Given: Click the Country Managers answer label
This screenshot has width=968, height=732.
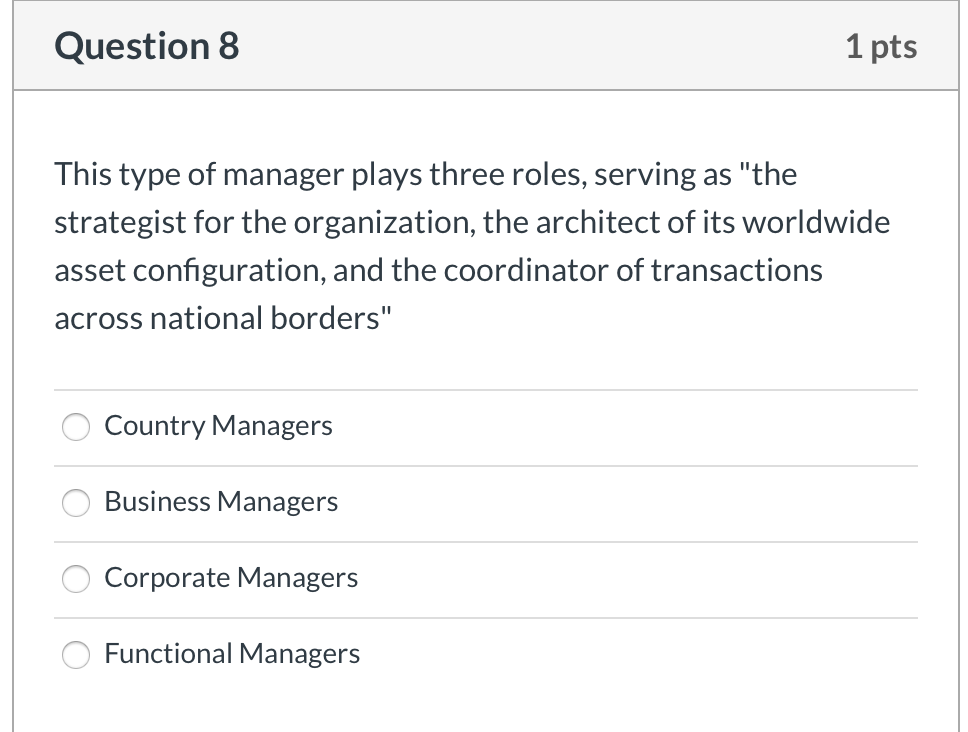Looking at the screenshot, I should (217, 426).
